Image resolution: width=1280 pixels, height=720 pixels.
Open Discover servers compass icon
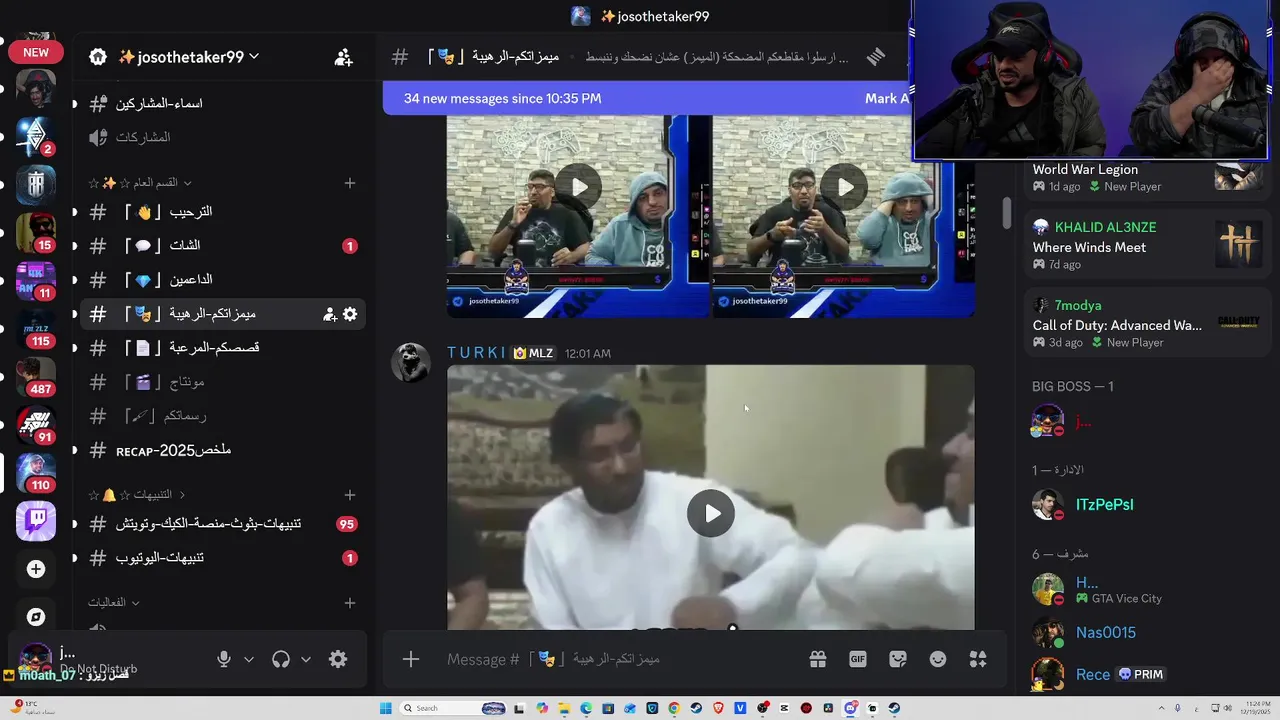tap(36, 617)
